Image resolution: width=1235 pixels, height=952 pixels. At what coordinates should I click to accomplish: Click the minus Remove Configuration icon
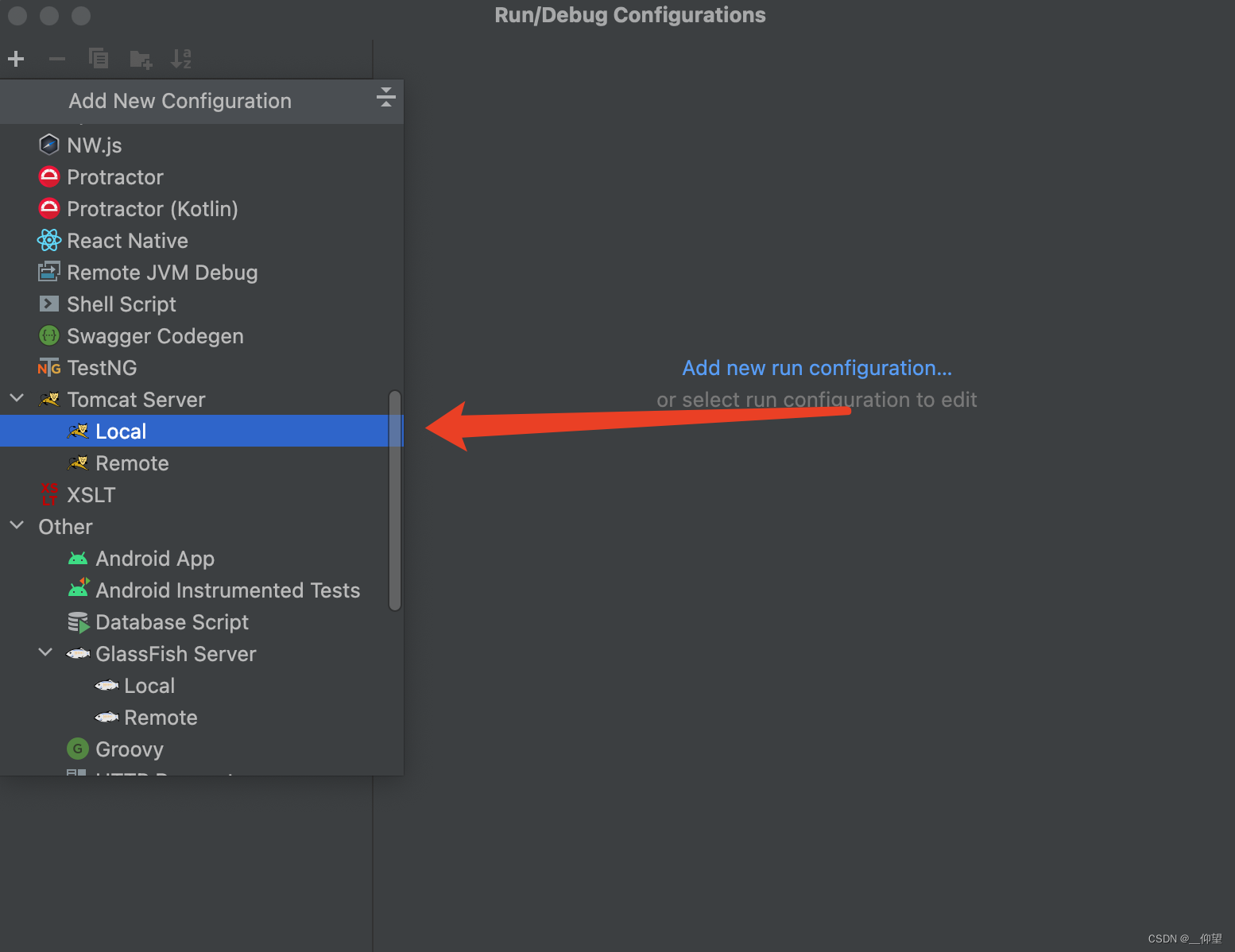coord(57,59)
